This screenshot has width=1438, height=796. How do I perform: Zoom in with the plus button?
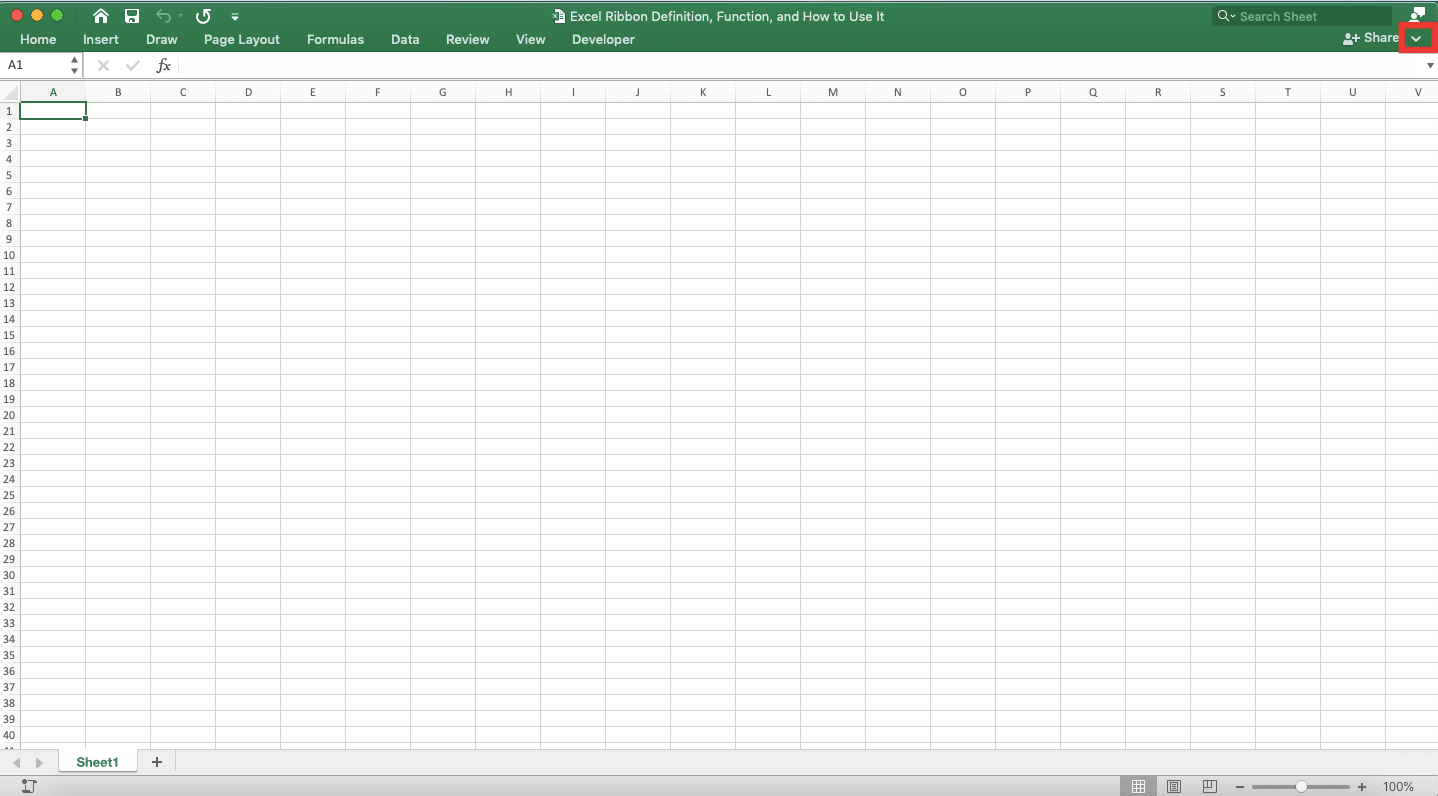(1362, 787)
